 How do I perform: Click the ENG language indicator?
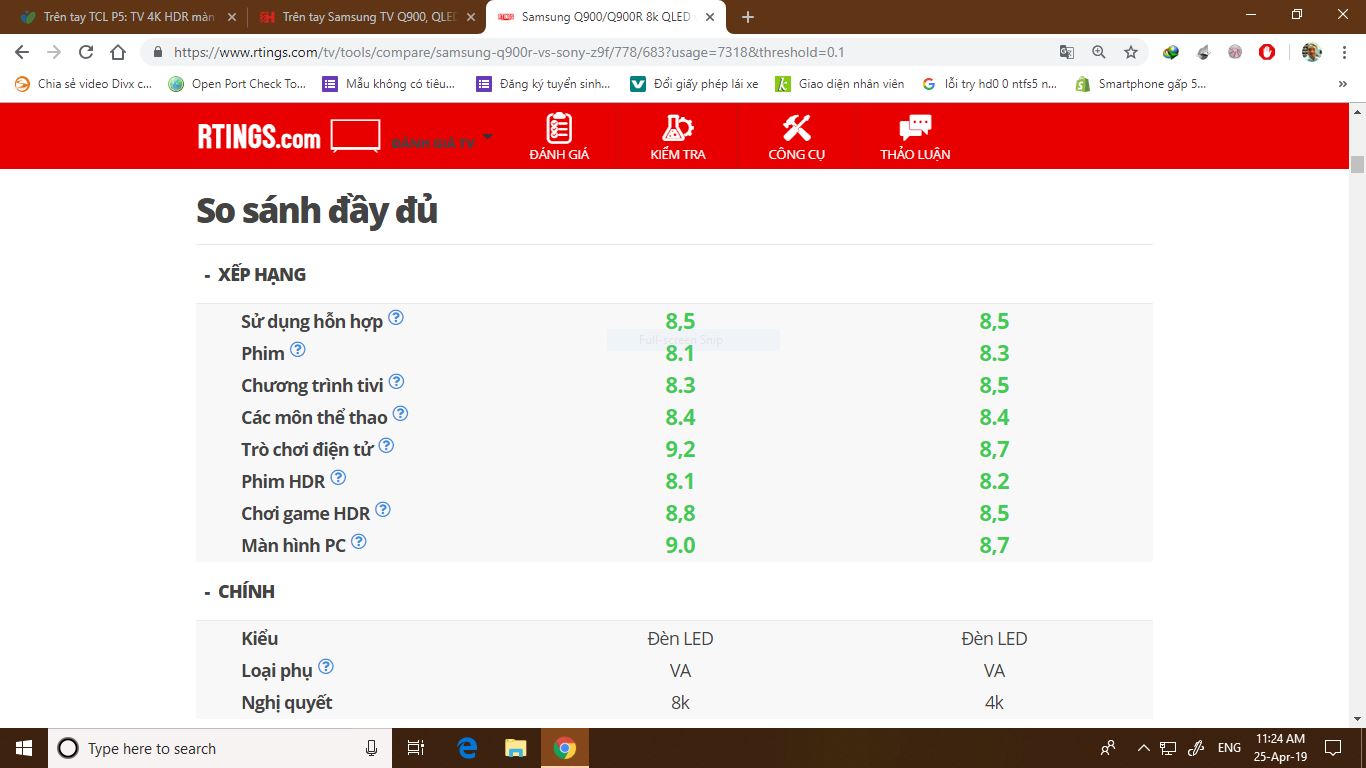(1230, 748)
